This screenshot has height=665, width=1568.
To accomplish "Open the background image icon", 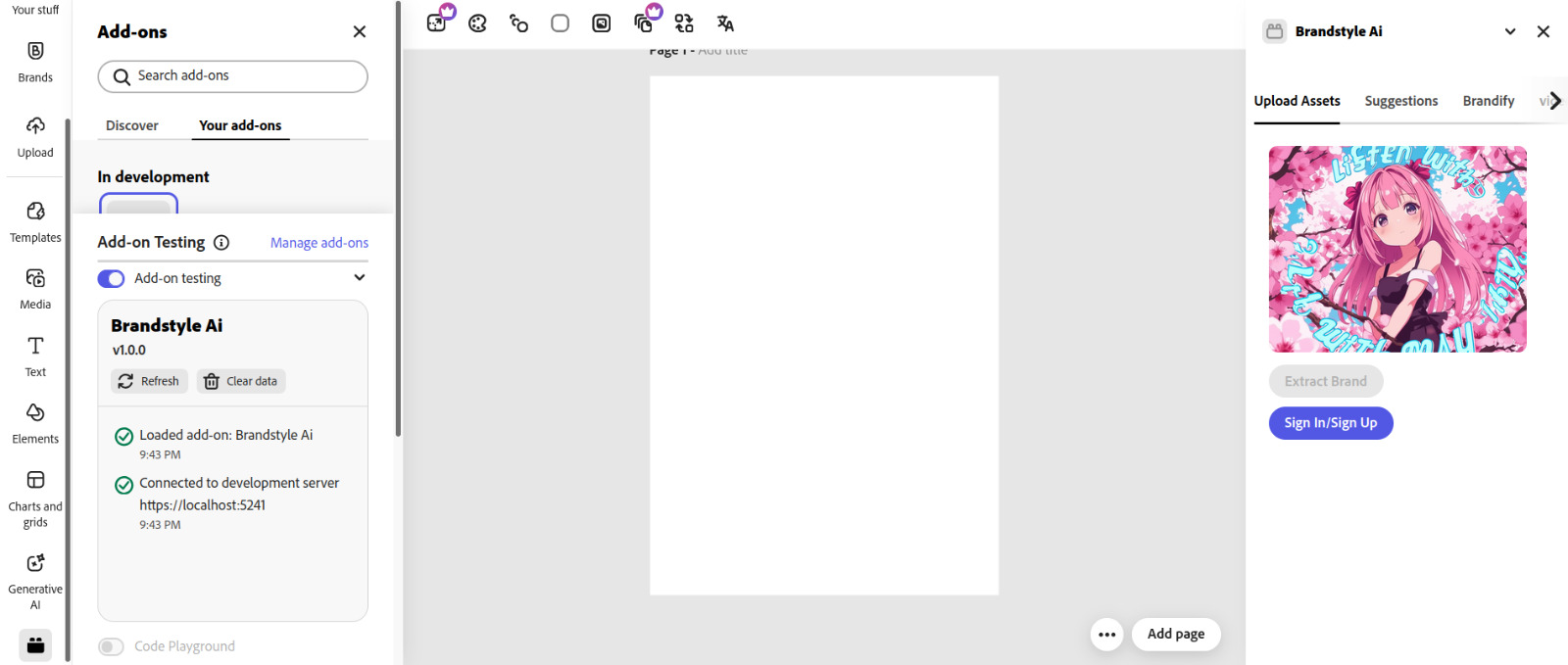I will pos(602,24).
